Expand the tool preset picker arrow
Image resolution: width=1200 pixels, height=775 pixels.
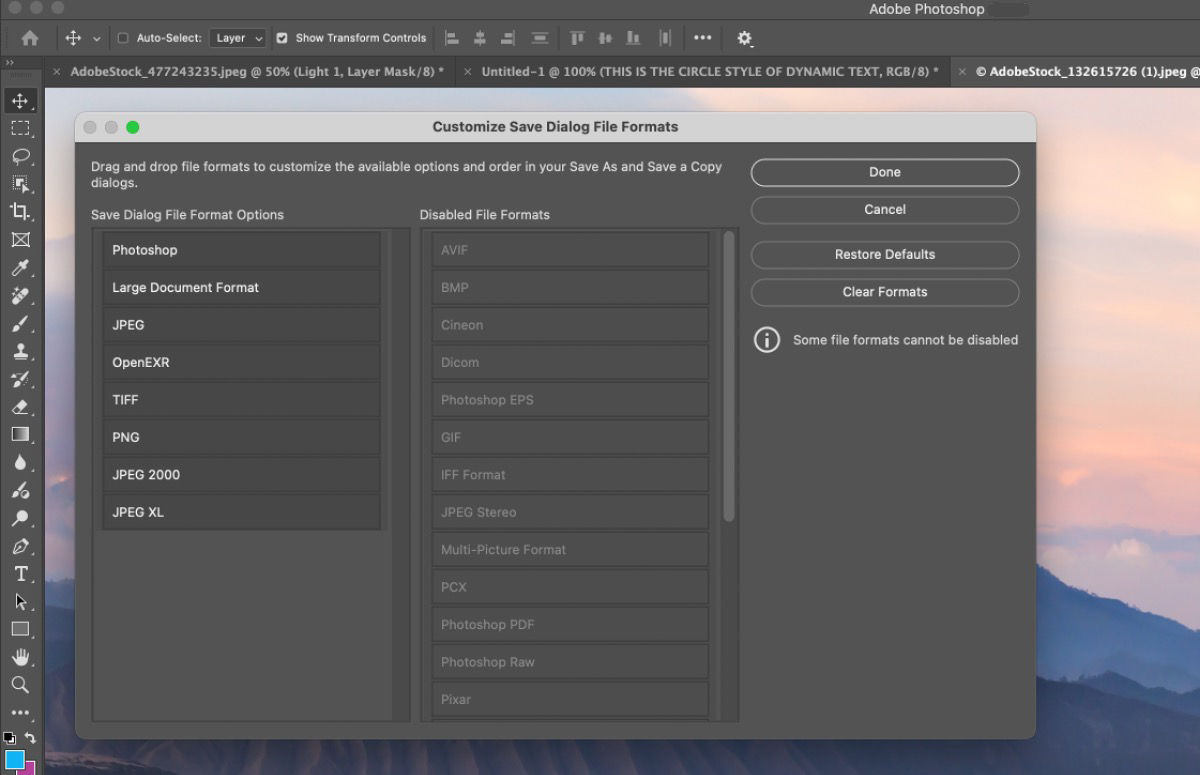tap(97, 38)
